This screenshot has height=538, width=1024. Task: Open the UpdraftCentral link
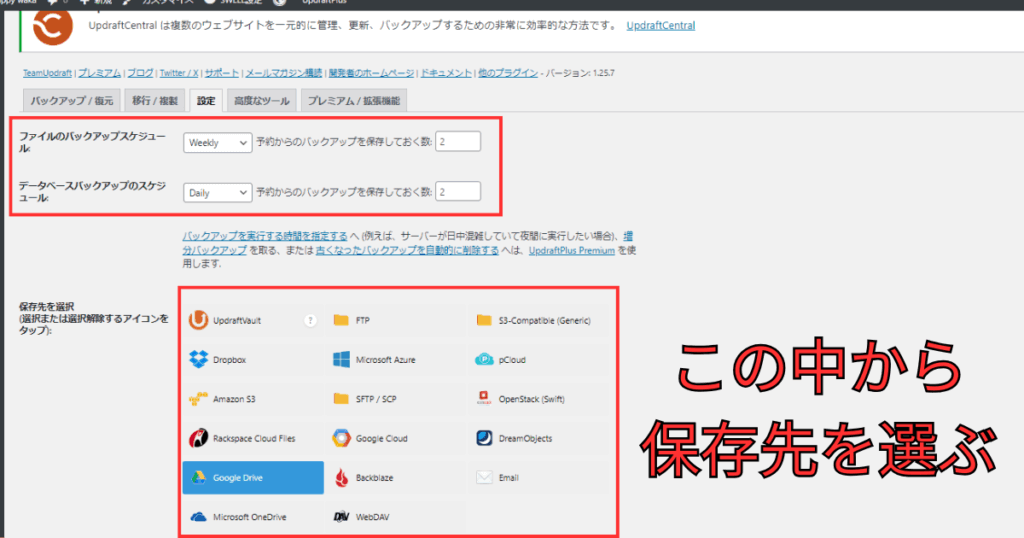660,25
